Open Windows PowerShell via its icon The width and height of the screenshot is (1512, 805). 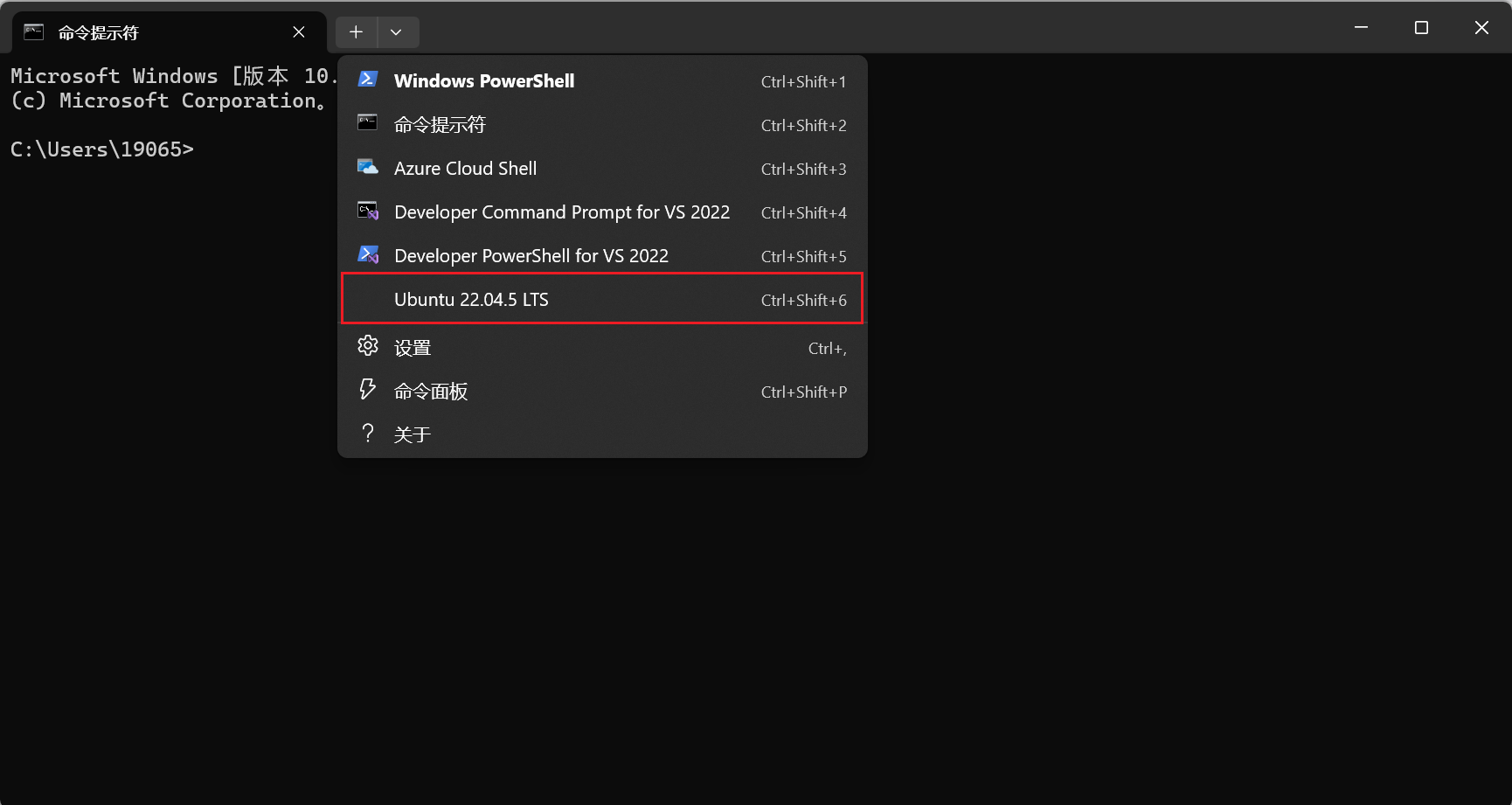pos(368,79)
